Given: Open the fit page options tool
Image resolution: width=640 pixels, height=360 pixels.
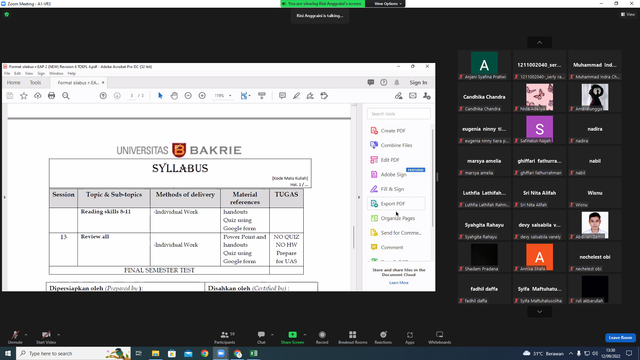Looking at the screenshot, I should [x=245, y=96].
